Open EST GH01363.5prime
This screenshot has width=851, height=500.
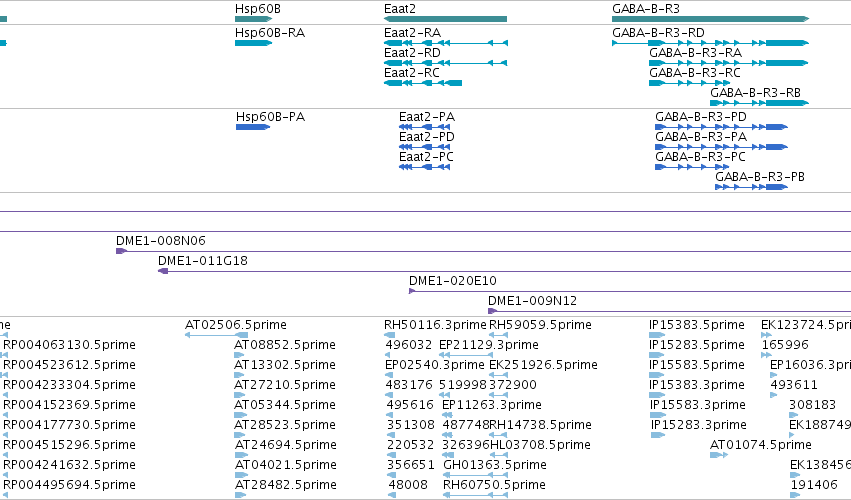click(495, 465)
